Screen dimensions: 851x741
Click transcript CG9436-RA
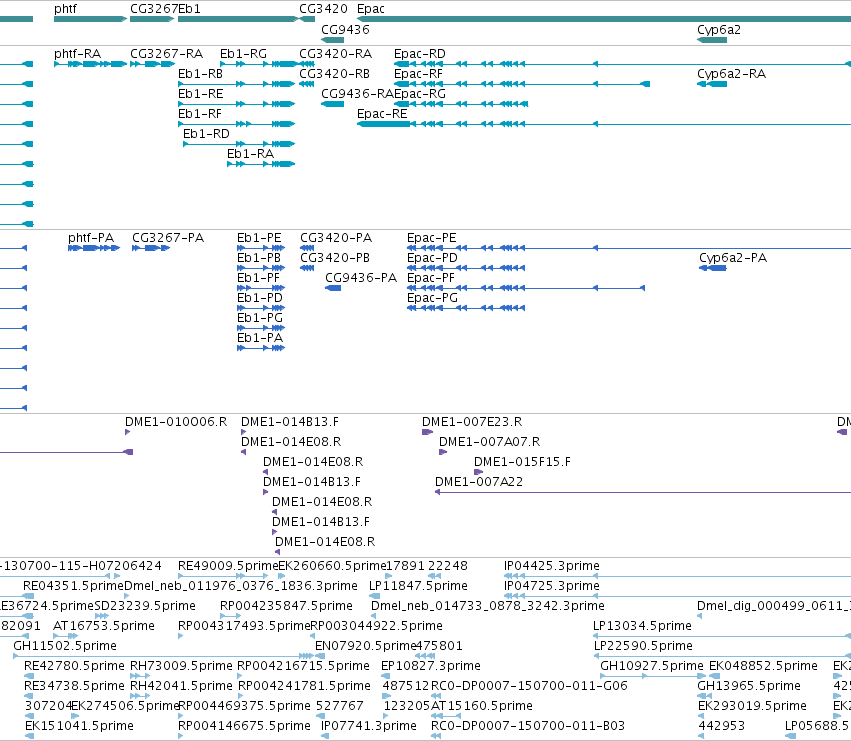(x=333, y=104)
